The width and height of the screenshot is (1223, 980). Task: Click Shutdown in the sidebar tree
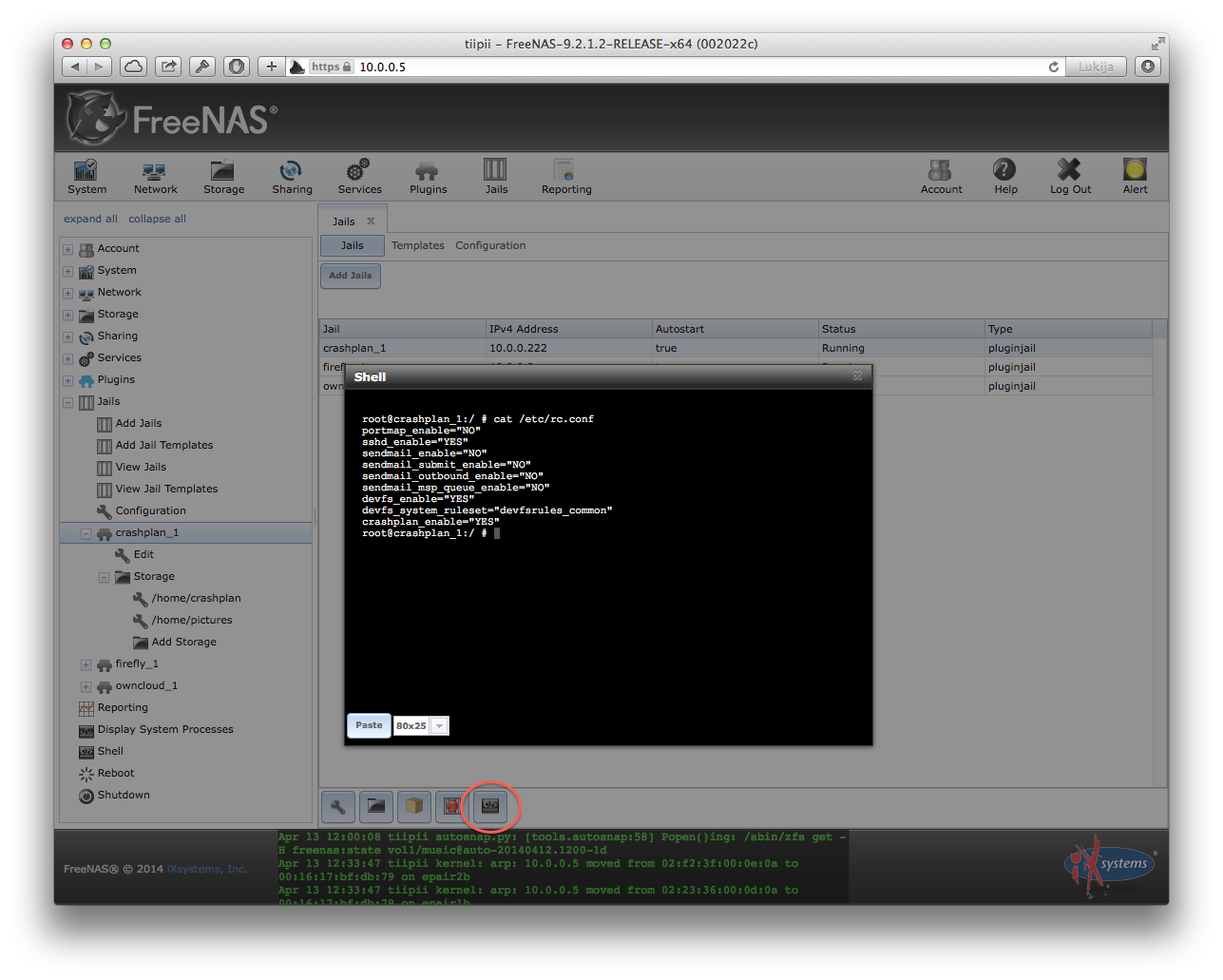pos(124,795)
